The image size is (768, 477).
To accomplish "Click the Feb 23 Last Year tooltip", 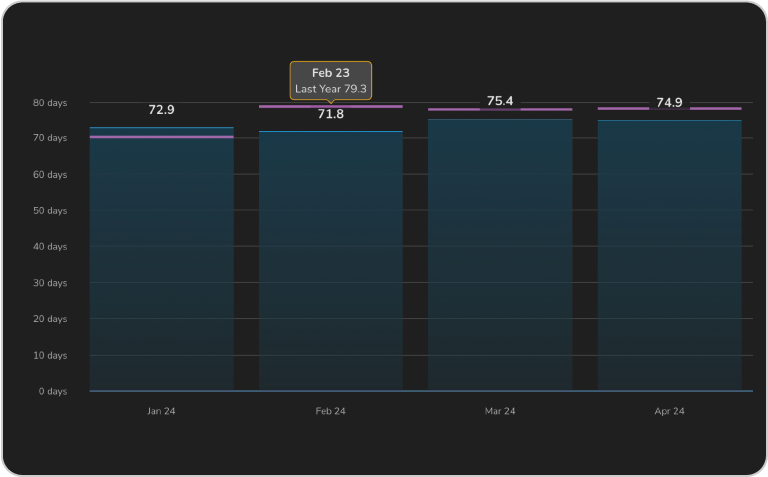I will (331, 81).
